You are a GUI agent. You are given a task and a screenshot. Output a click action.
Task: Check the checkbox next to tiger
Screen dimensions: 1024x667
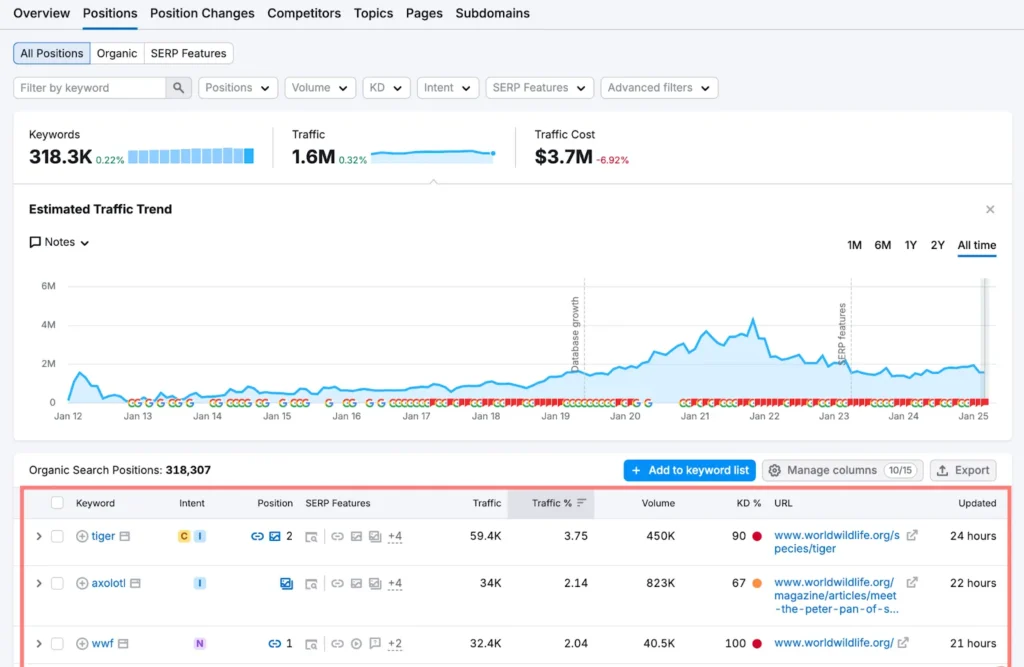57,536
